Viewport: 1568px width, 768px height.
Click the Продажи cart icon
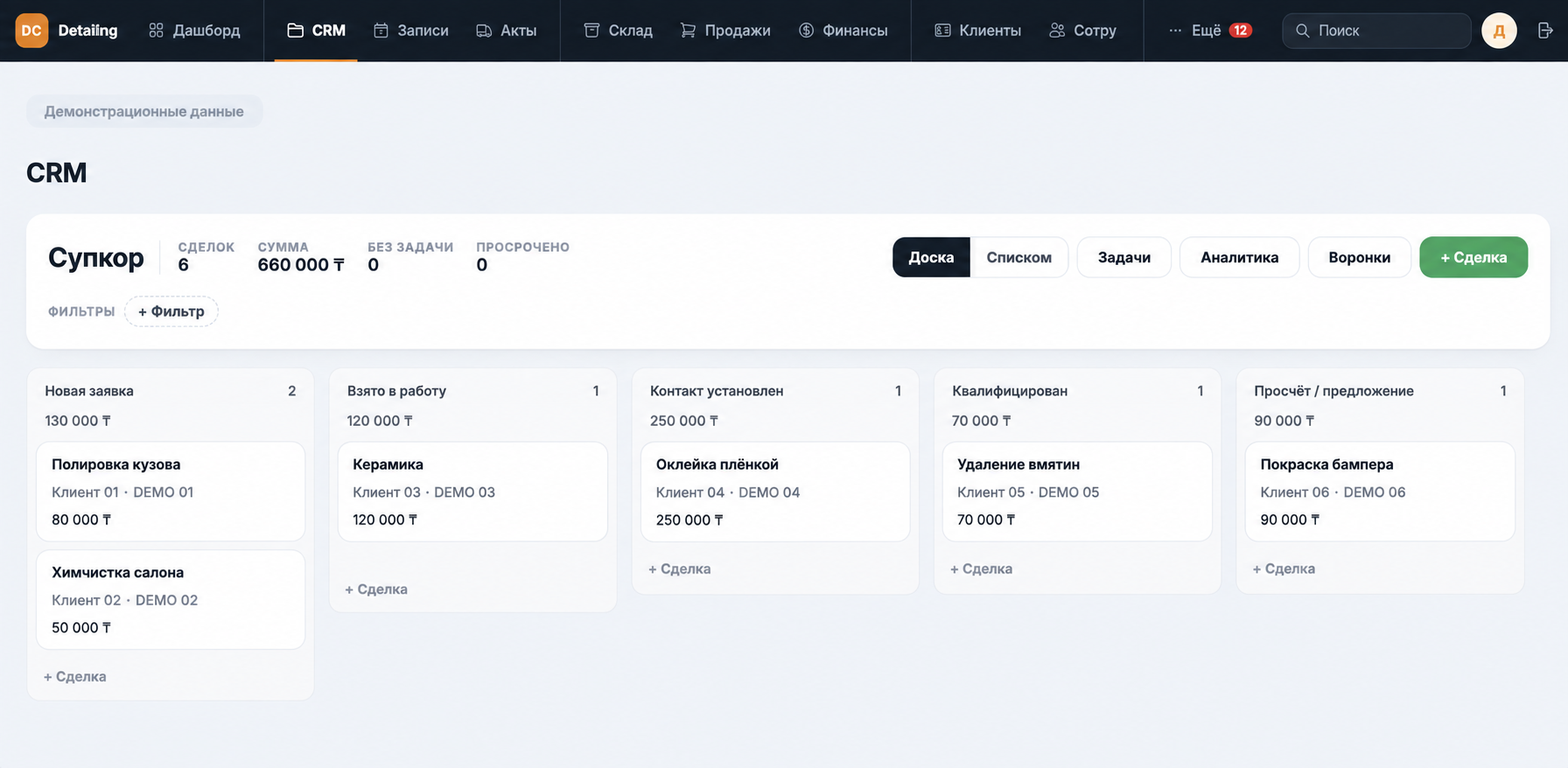(x=688, y=31)
